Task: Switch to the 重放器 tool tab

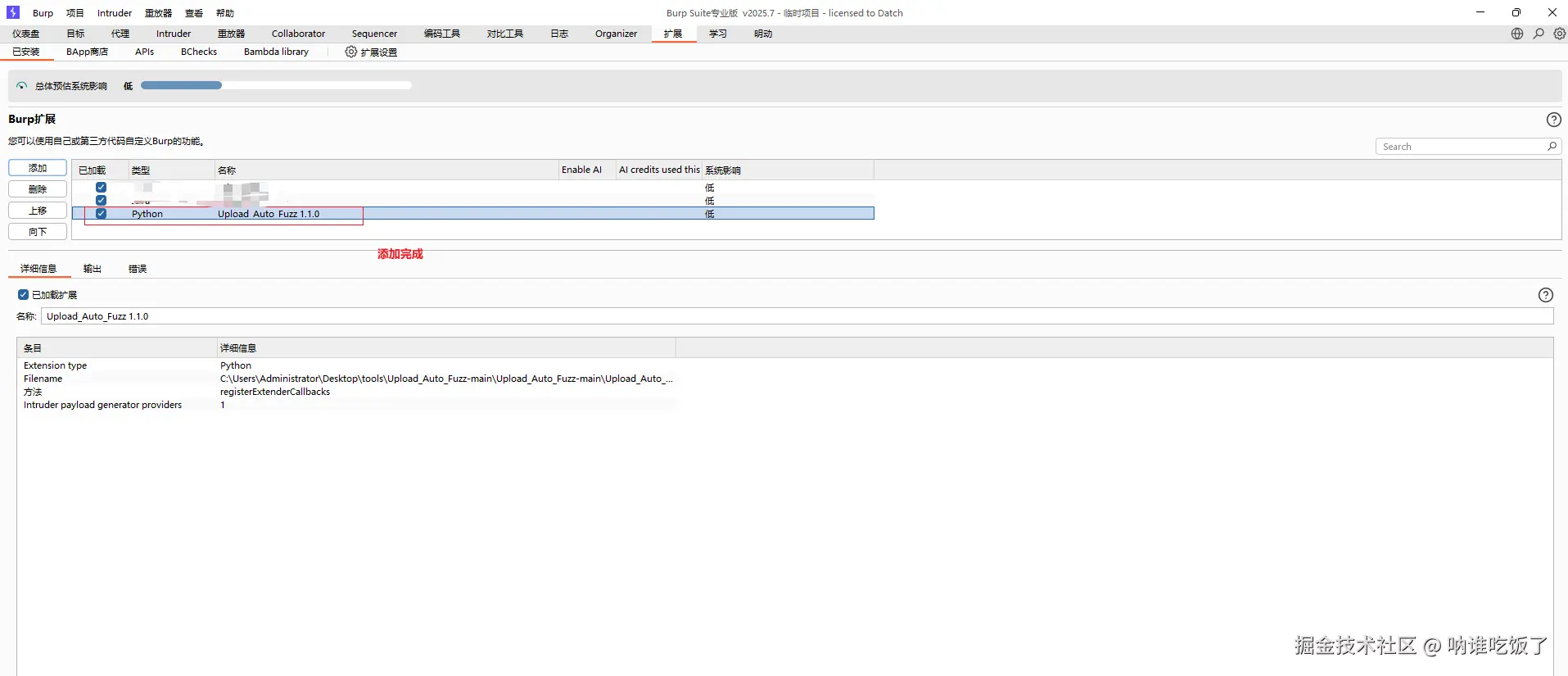Action: click(231, 34)
